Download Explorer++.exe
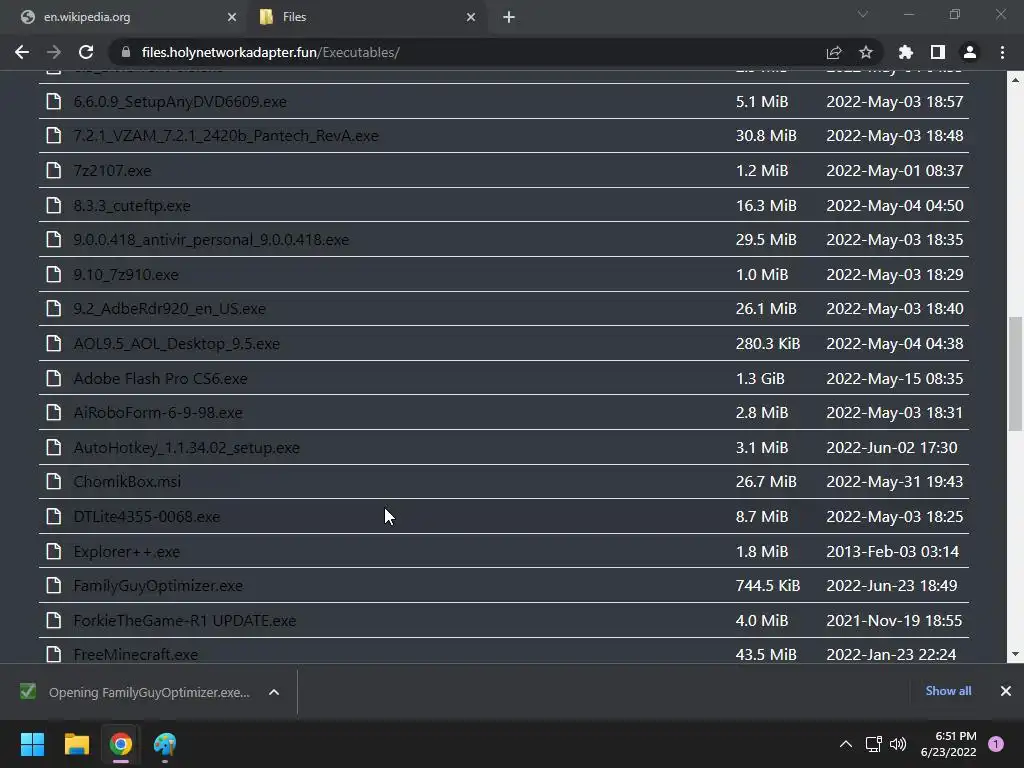 coord(126,551)
